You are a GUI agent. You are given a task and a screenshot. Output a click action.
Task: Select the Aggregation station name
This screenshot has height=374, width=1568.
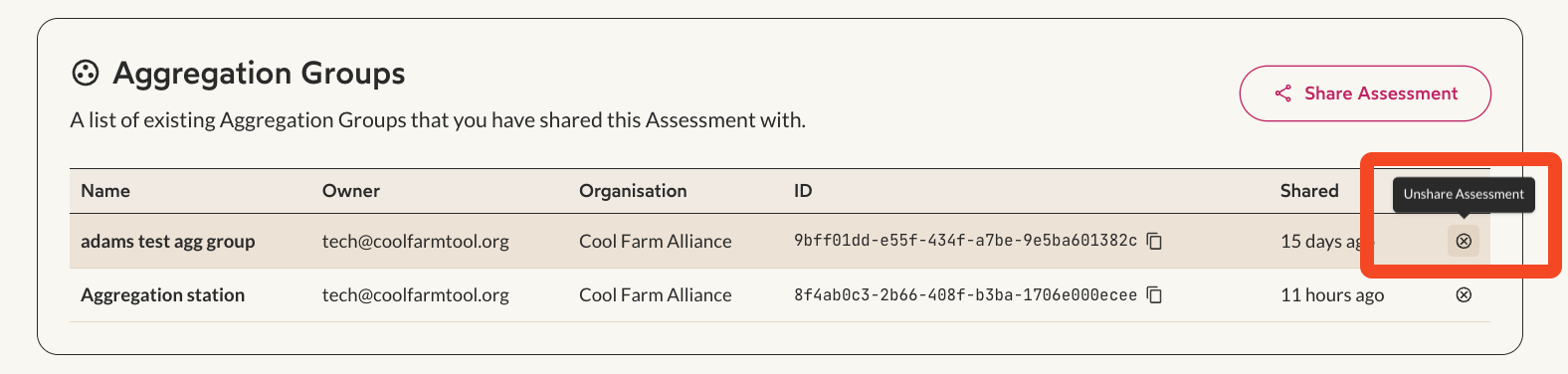(163, 294)
